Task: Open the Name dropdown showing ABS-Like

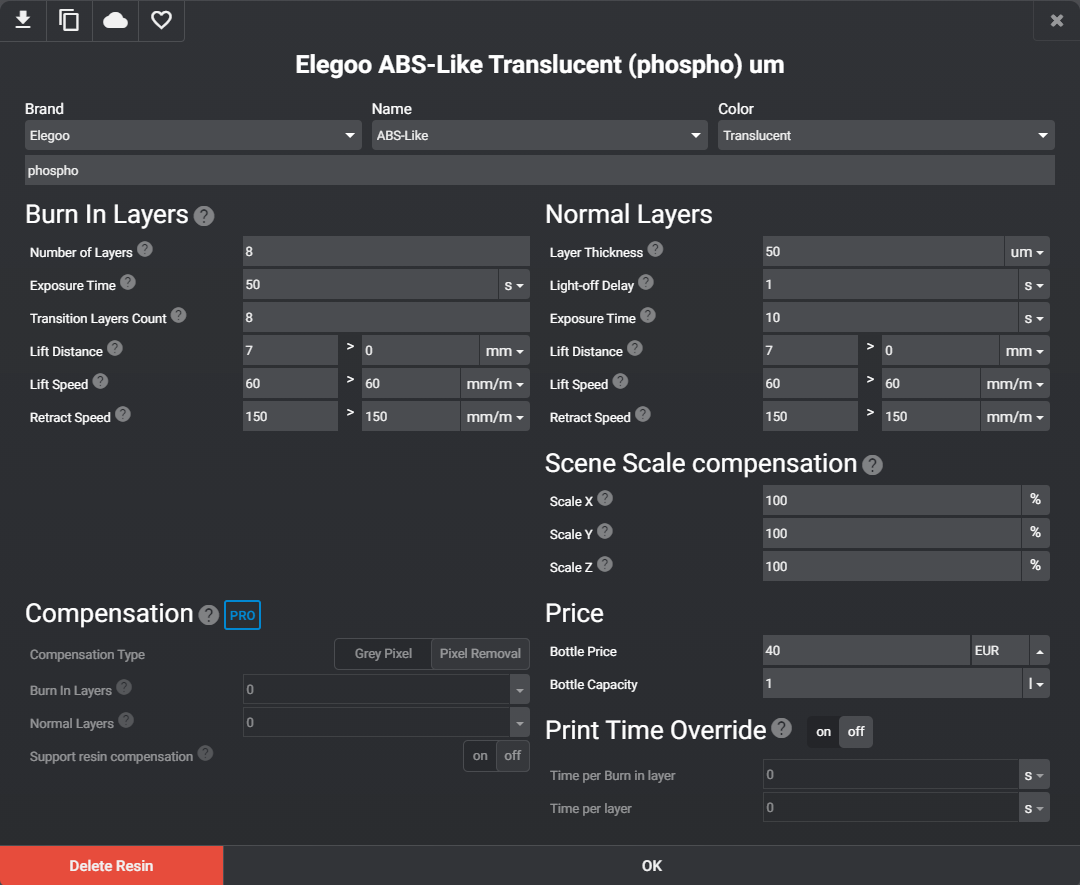Action: coord(539,136)
